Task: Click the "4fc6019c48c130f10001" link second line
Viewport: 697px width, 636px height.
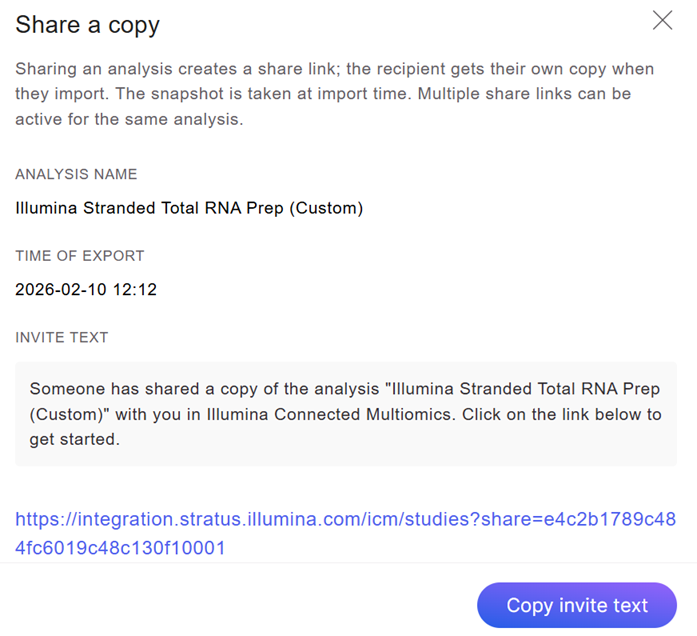Action: click(120, 547)
